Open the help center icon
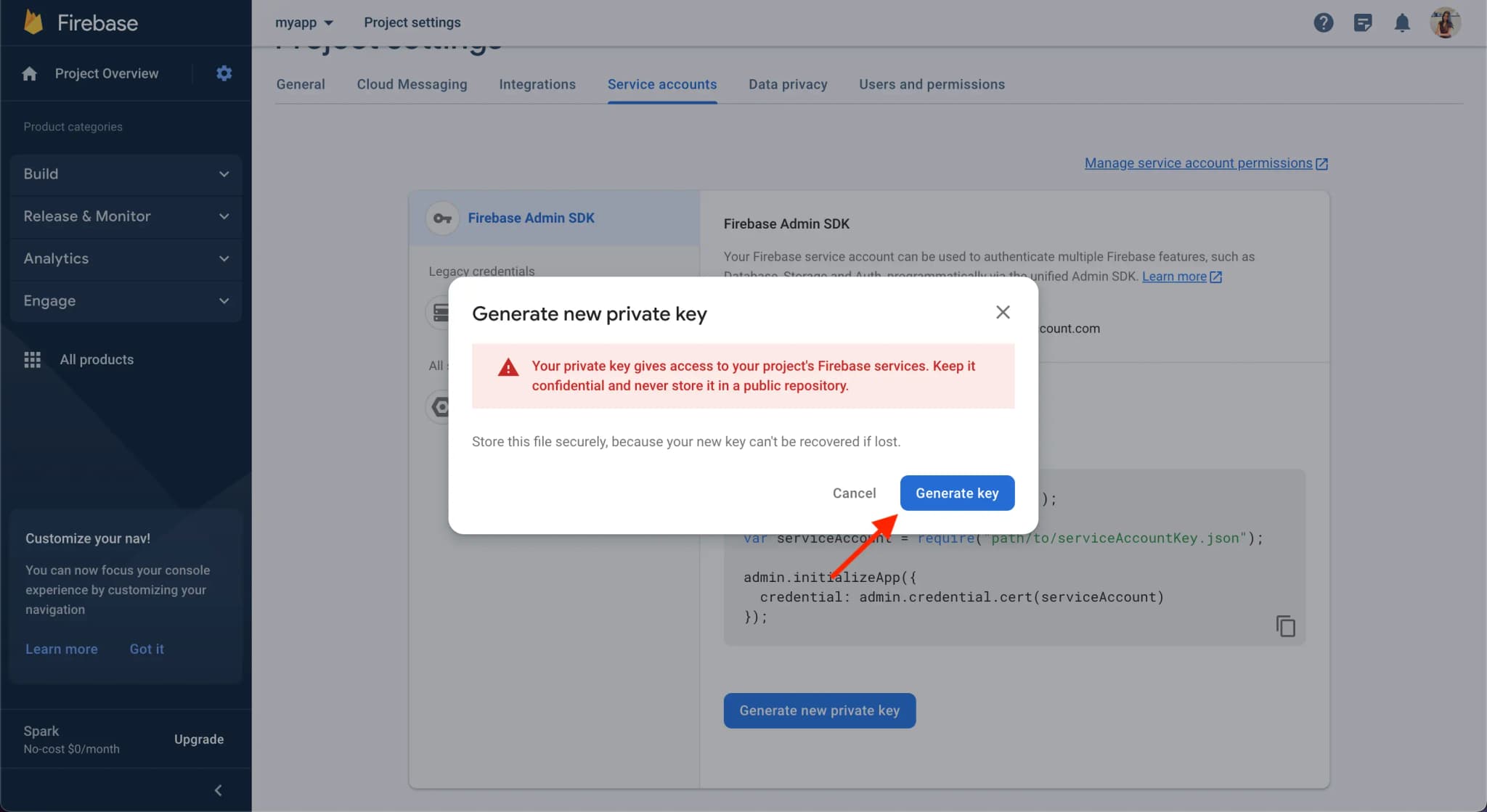Screen dimensions: 1487x812 click(1321, 22)
